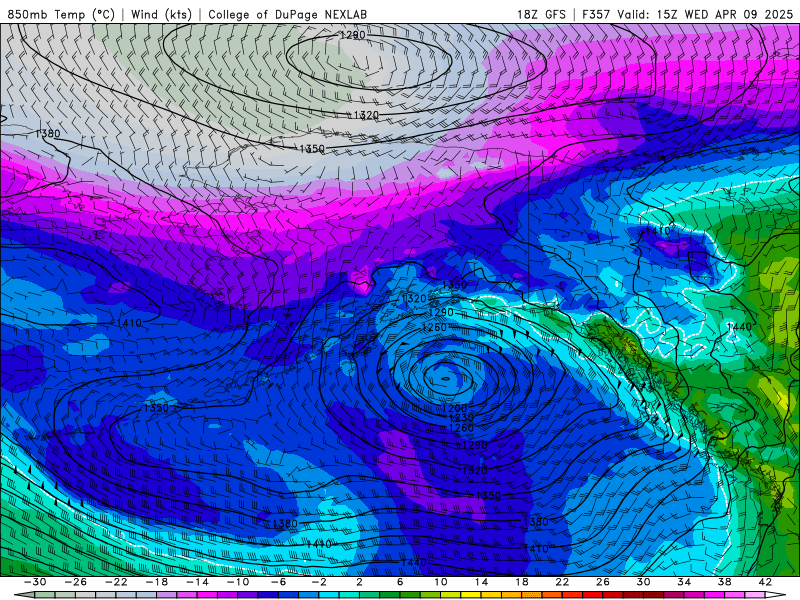Click the "34" colorbar tick label
Viewport: 800px width, 600px height.
coord(684,582)
